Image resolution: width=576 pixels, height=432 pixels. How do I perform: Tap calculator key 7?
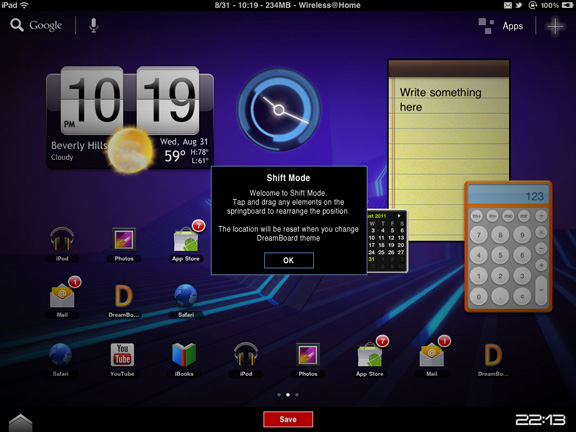pos(479,234)
